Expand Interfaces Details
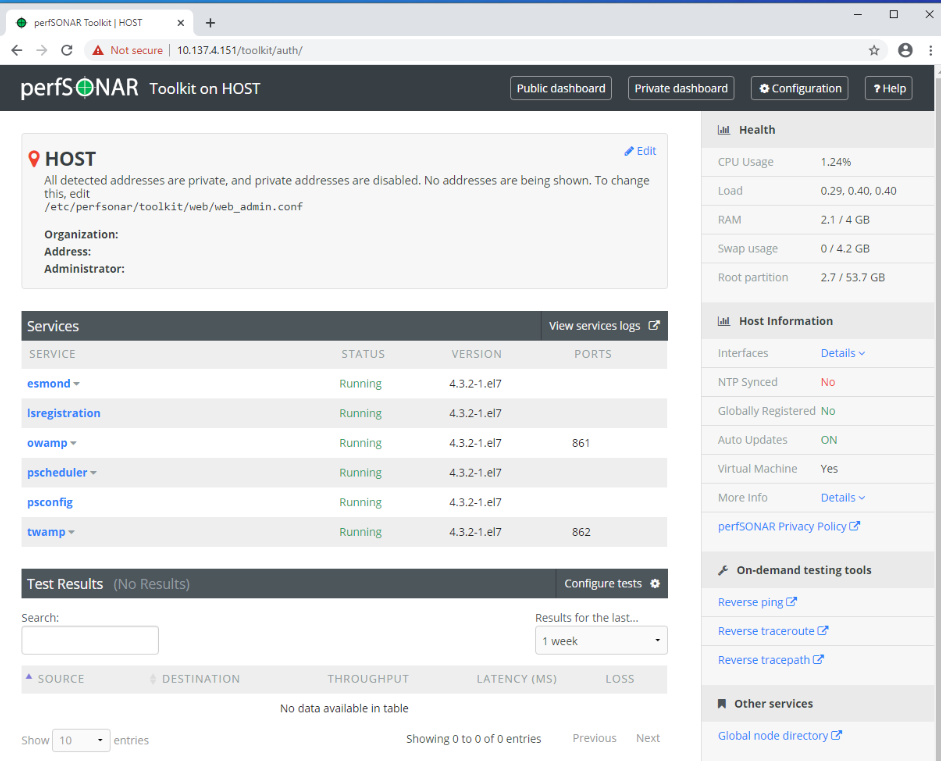This screenshot has height=761, width=941. [x=843, y=353]
